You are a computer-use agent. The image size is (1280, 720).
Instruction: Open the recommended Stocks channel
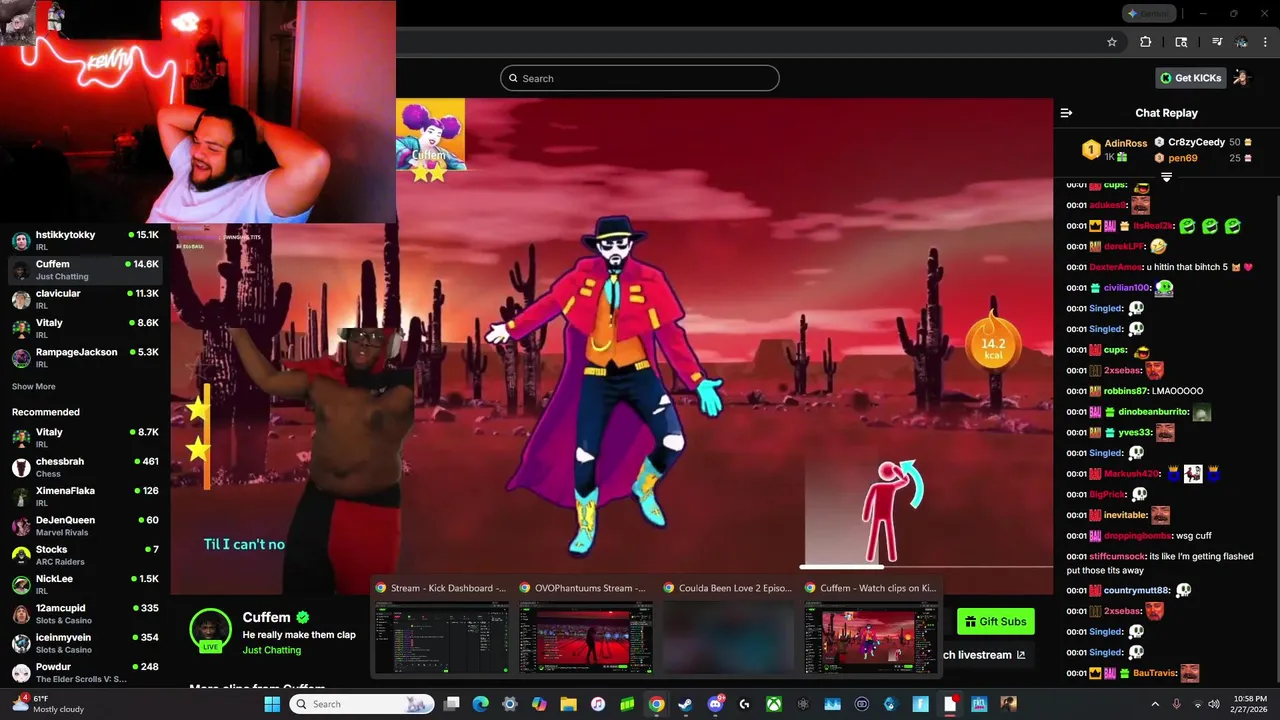point(85,555)
